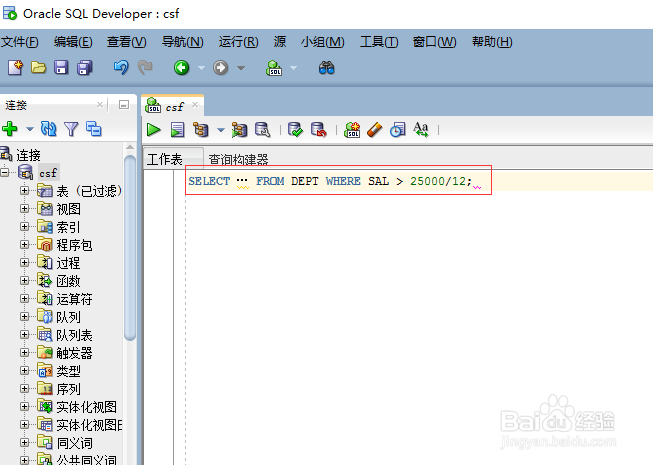Expand the 程序包 tree node
Viewport: 653px width, 465px height.
(x=24, y=244)
